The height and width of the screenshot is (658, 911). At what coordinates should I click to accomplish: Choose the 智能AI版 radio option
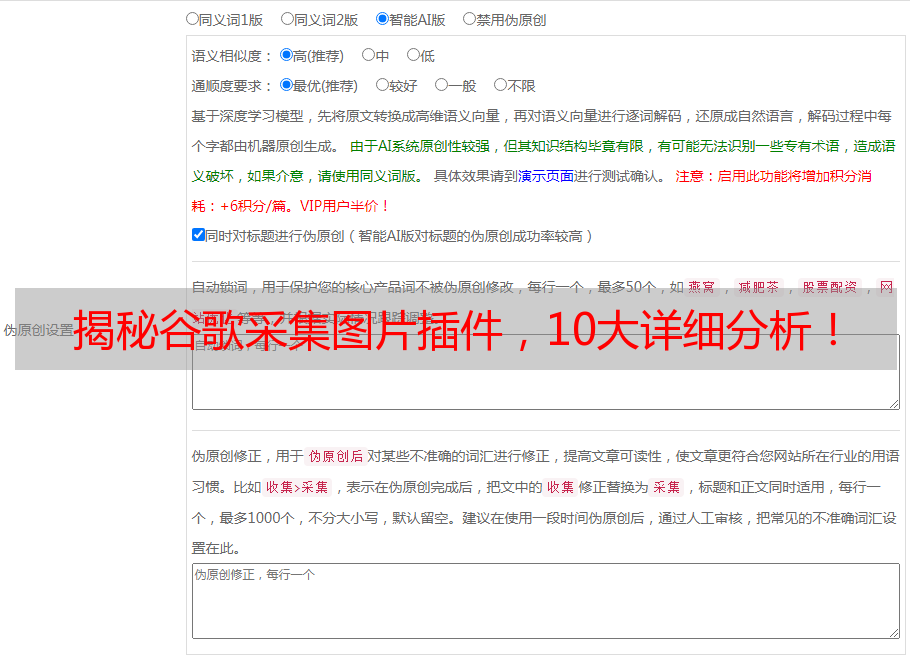(382, 19)
